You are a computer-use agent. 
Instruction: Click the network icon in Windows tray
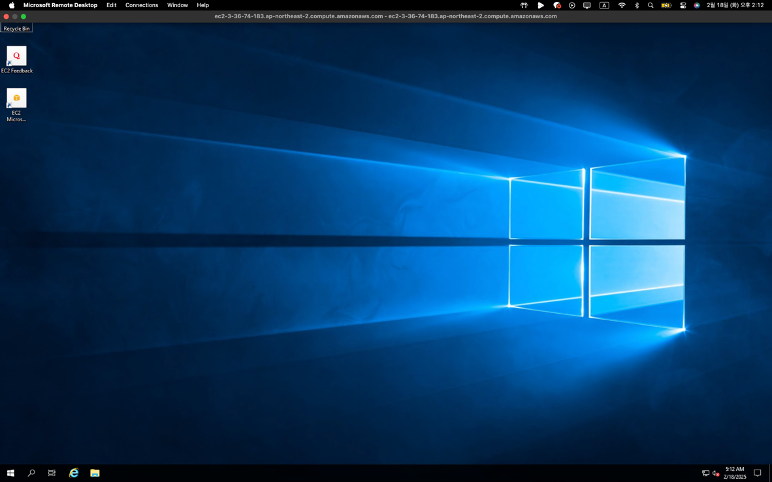705,473
